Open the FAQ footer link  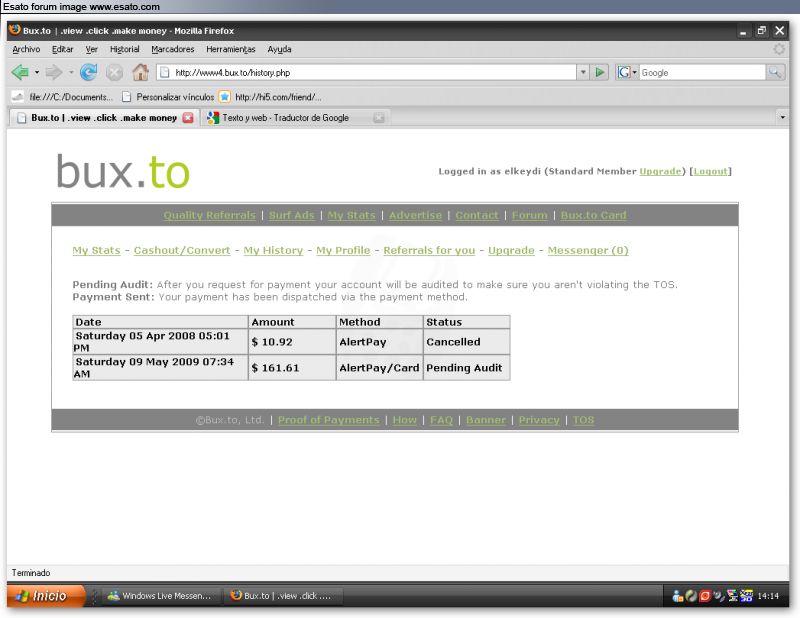click(x=441, y=419)
